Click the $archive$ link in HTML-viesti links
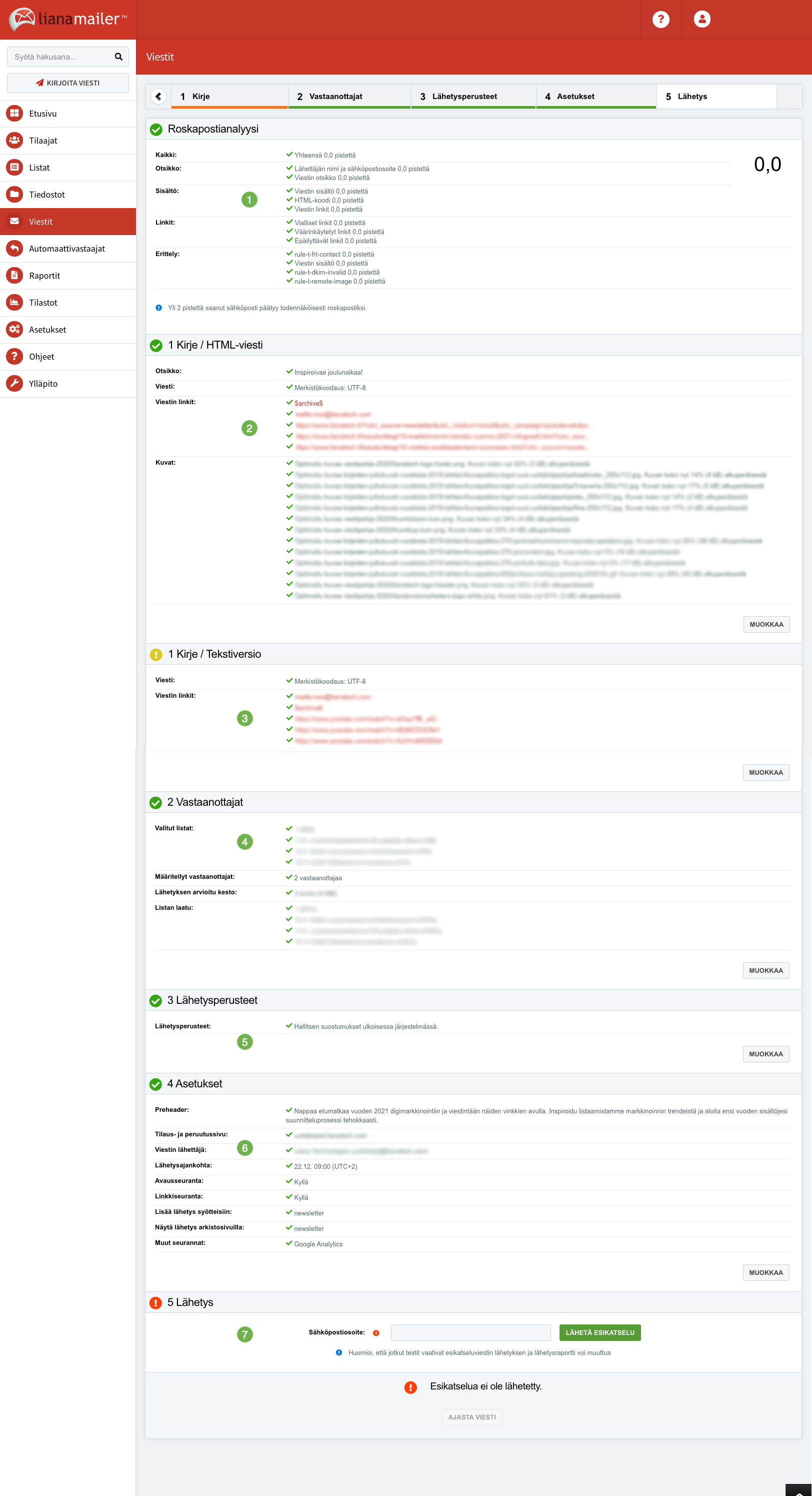 point(308,403)
